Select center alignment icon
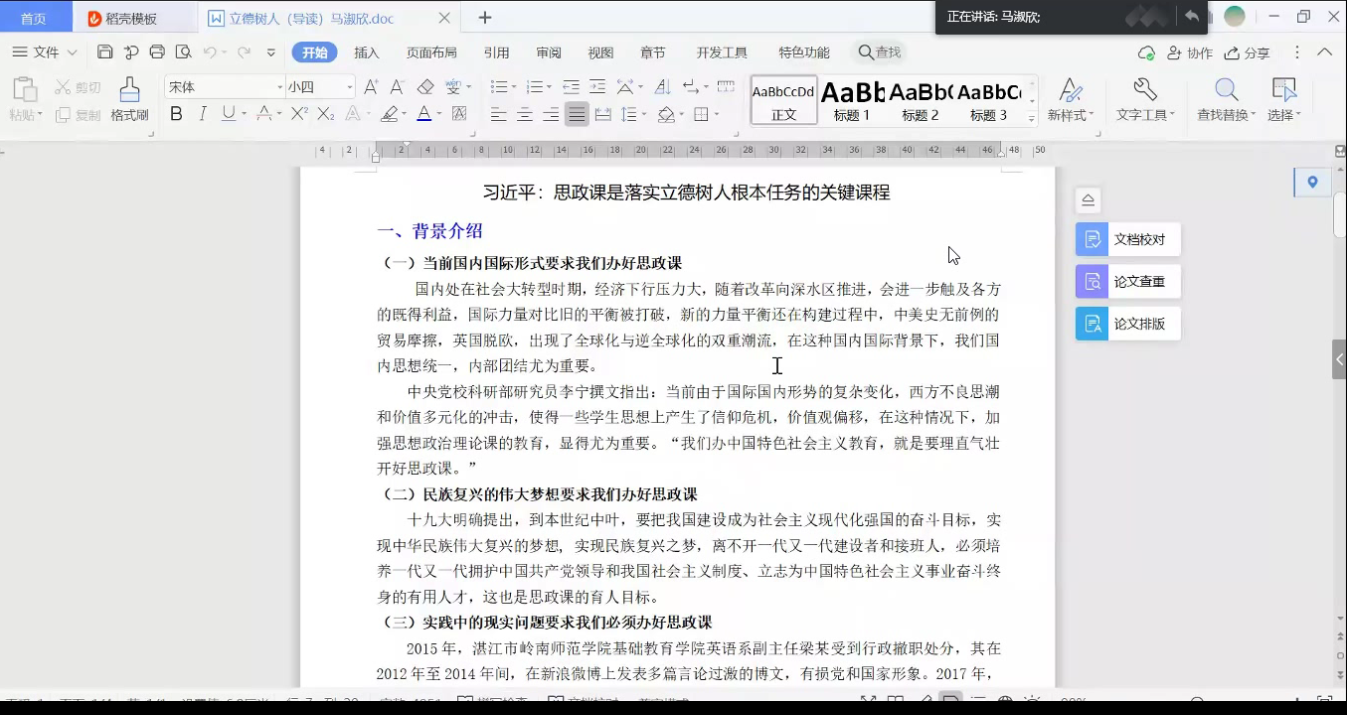This screenshot has width=1347, height=715. (x=524, y=114)
